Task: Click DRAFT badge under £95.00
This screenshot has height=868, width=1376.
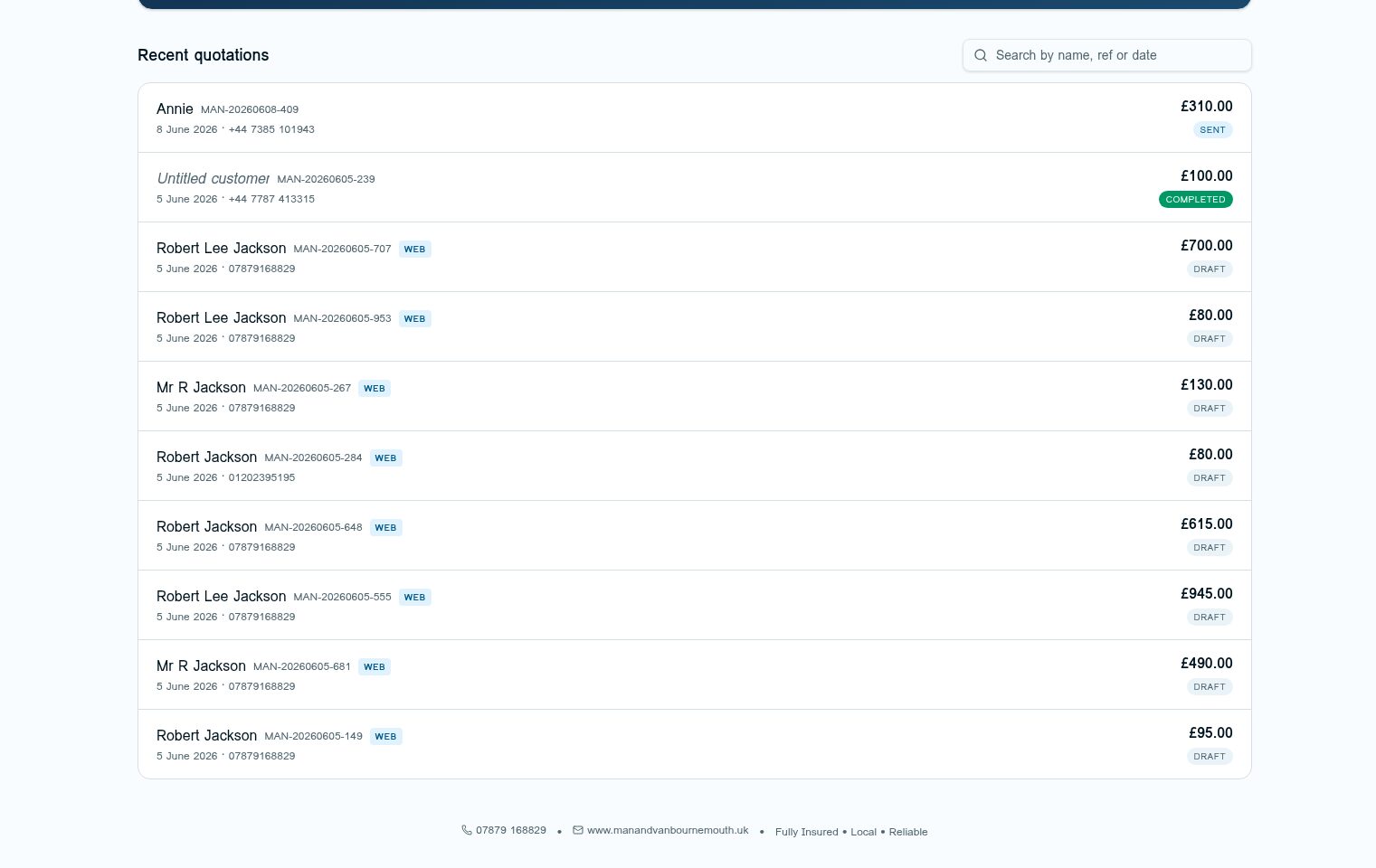Action: pyautogui.click(x=1210, y=757)
